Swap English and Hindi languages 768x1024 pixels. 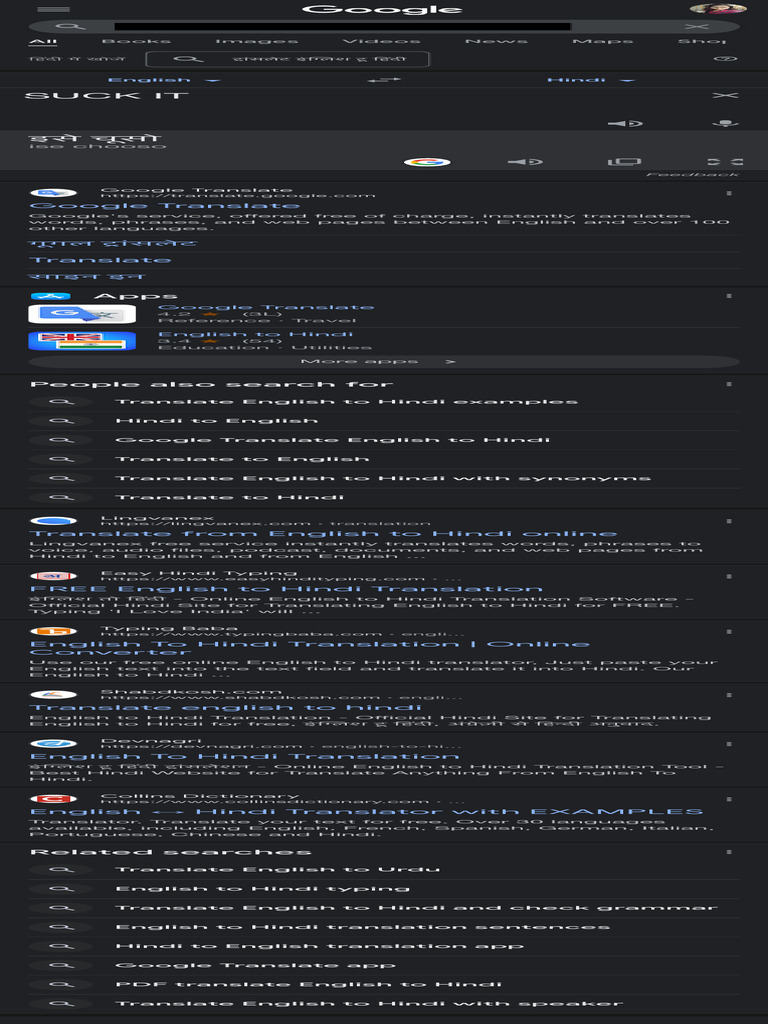[384, 80]
